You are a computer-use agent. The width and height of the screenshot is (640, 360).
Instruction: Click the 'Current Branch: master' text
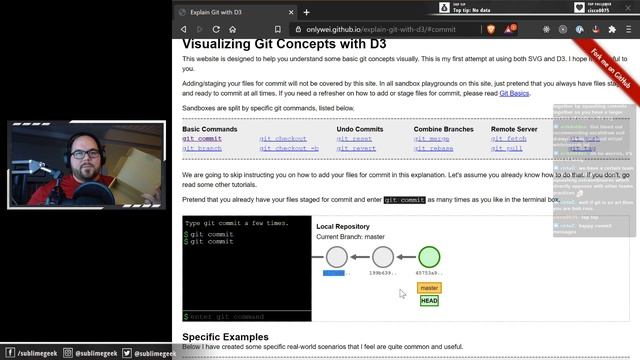tap(350, 237)
